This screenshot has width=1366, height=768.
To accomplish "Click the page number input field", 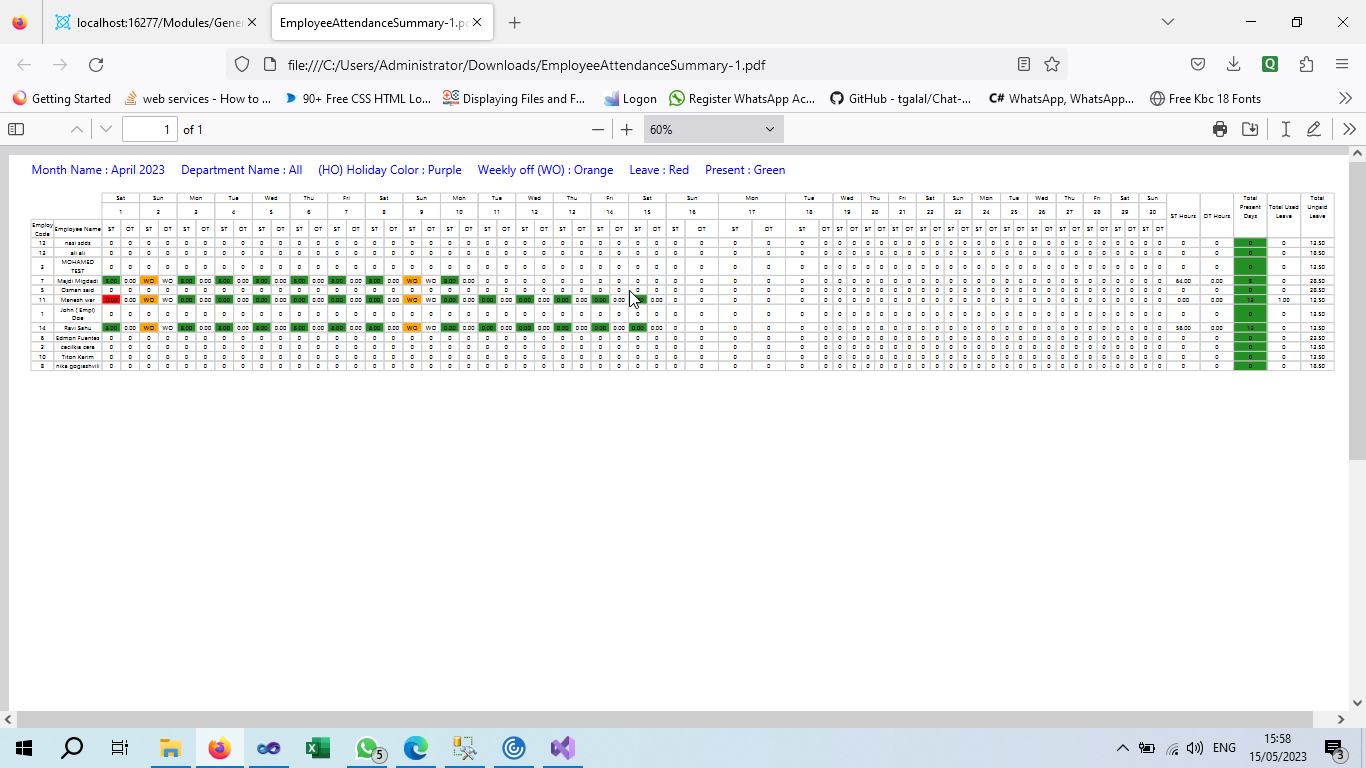I will coord(150,129).
